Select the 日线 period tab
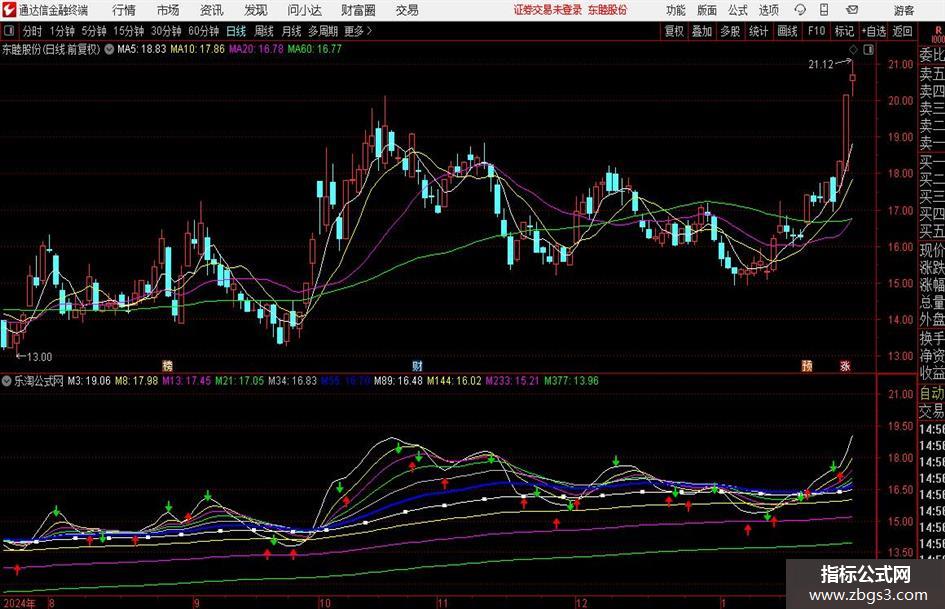The height and width of the screenshot is (609, 945). tap(236, 31)
